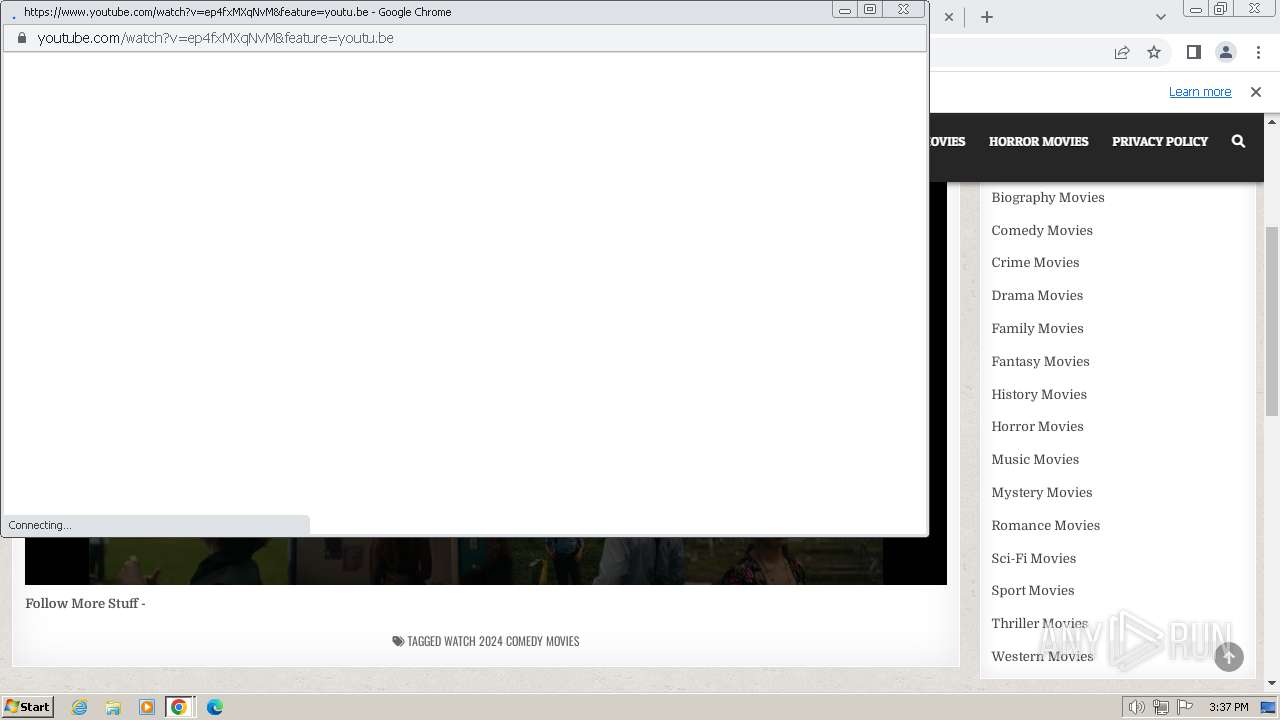
Task: Open Music Movies category
Action: click(x=1035, y=459)
